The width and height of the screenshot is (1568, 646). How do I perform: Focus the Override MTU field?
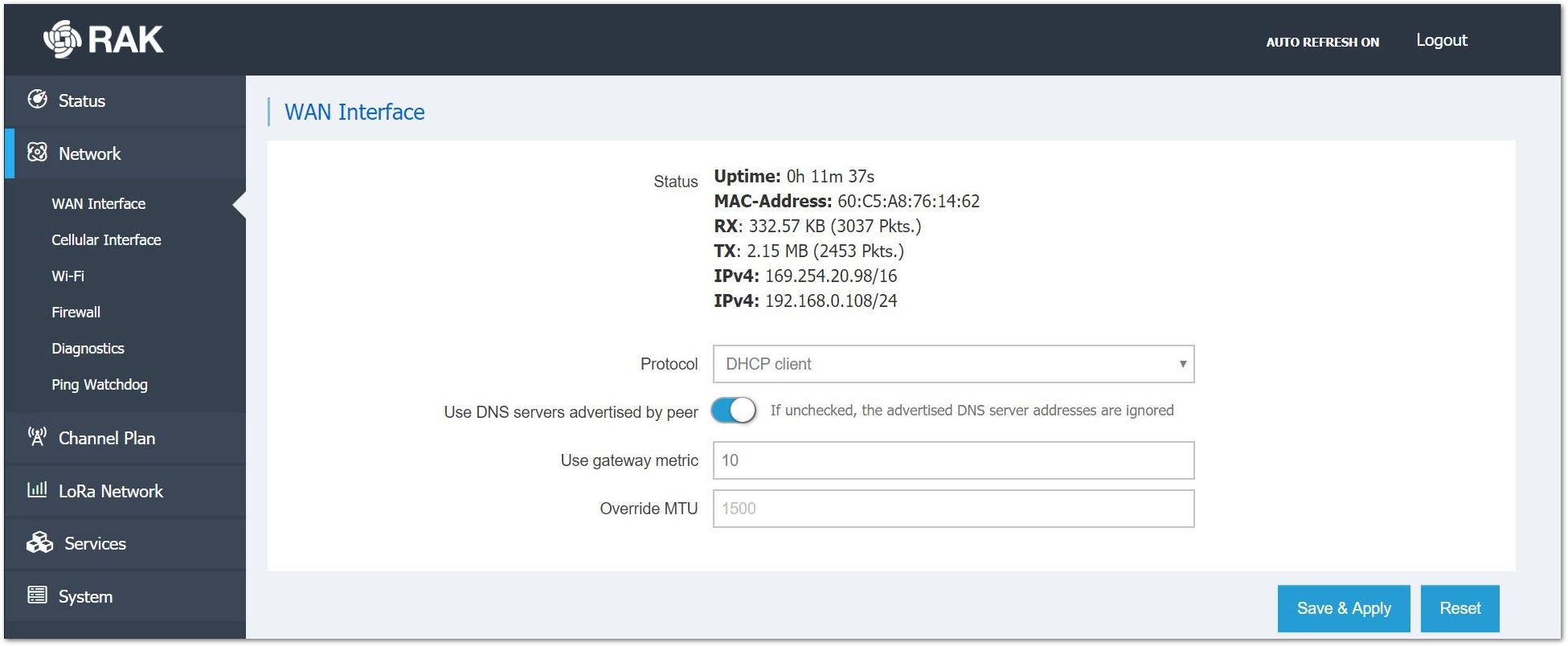coord(953,509)
